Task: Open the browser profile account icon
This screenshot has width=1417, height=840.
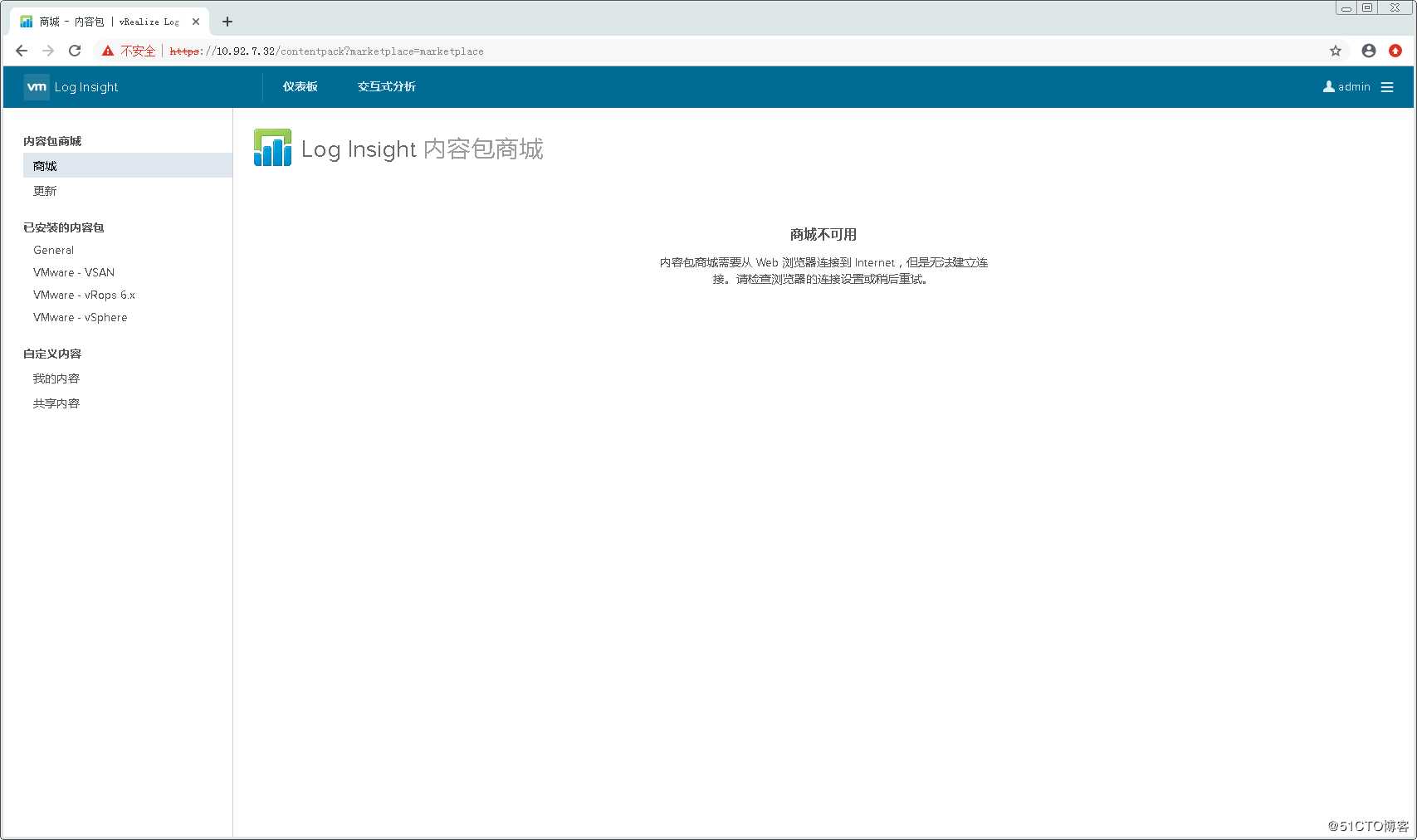Action: pos(1369,51)
